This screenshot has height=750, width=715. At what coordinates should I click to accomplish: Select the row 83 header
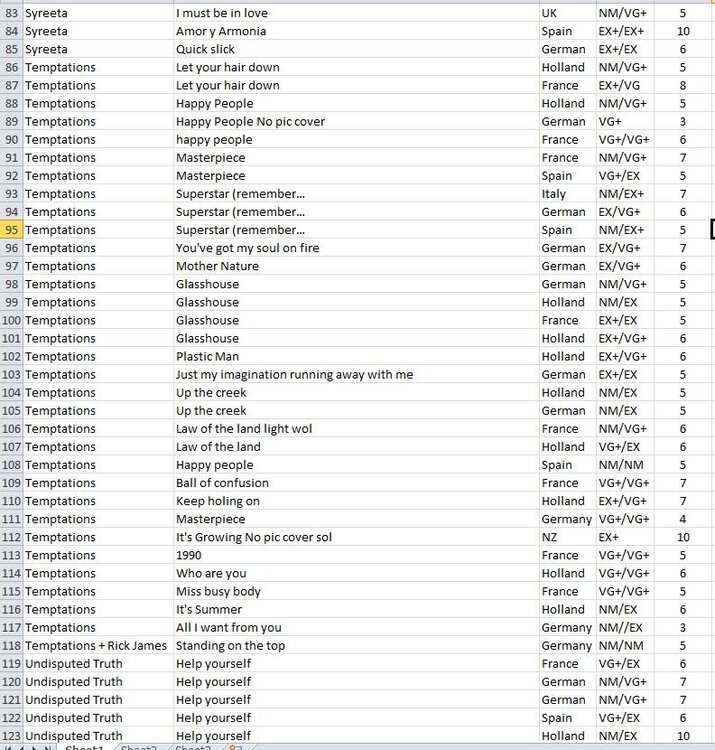tap(11, 13)
